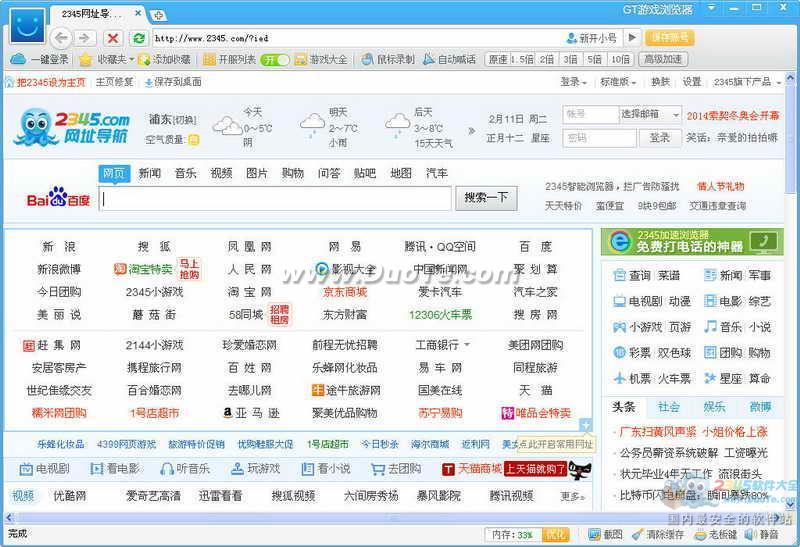Close the 2345网址导航 tab
This screenshot has width=800, height=547.
coord(138,13)
